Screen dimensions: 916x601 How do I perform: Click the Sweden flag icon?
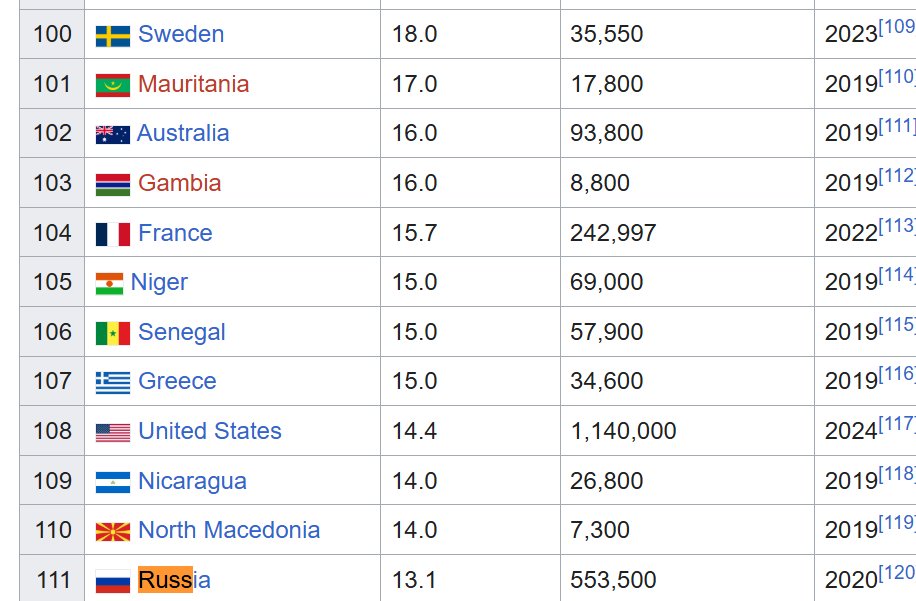[113, 36]
